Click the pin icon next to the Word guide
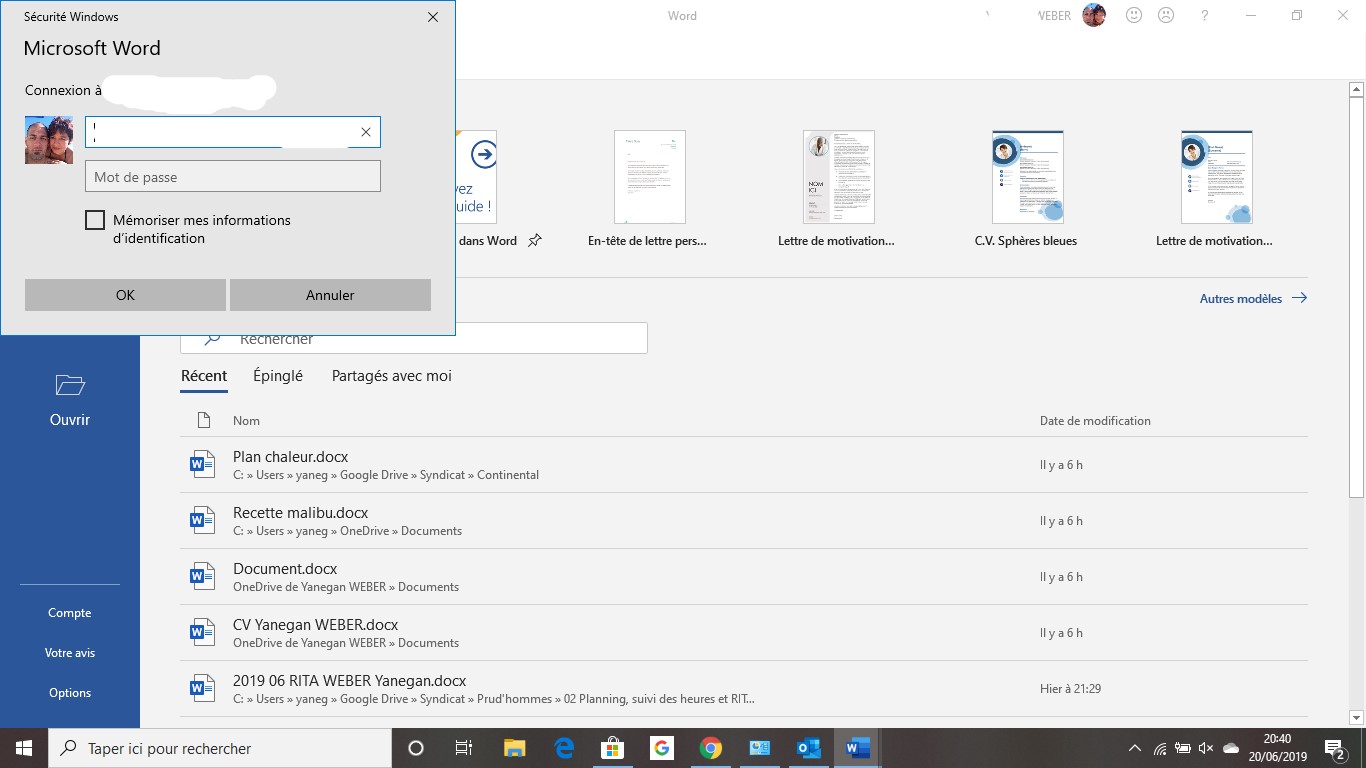Image resolution: width=1366 pixels, height=768 pixels. click(535, 241)
